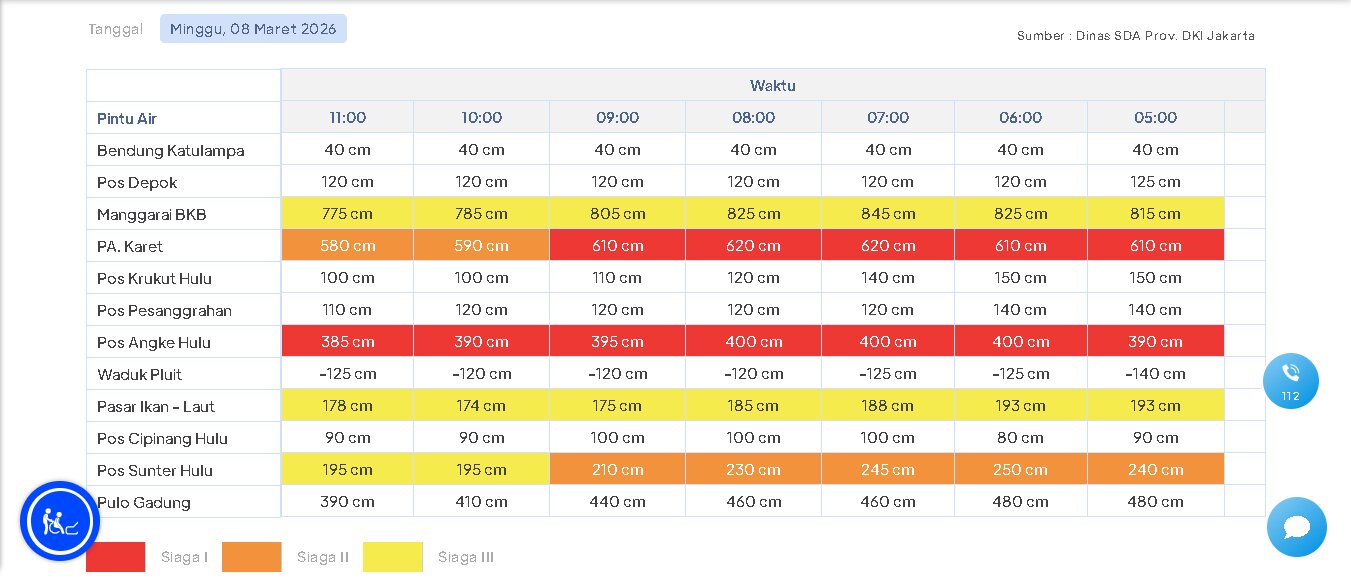Click the orange Siaga II swatch
Screen dimensions: 1351x581
pos(252,557)
